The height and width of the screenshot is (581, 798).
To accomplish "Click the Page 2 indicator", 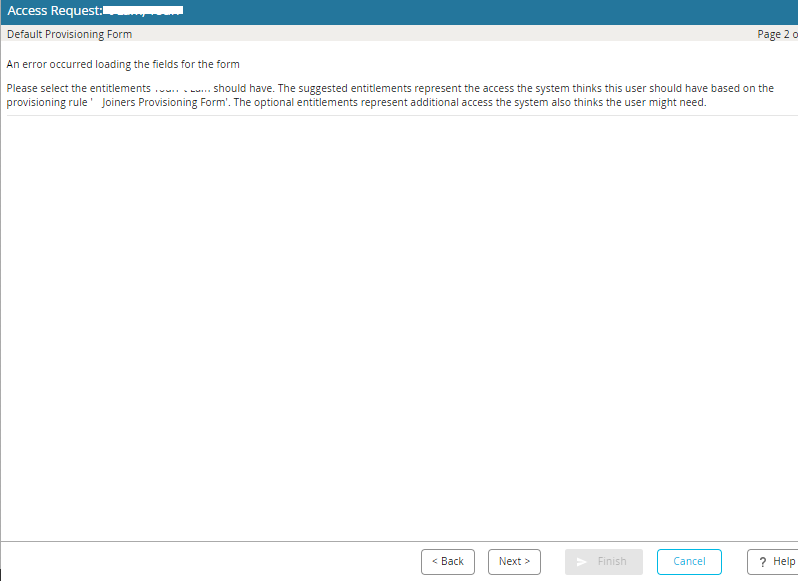I will [777, 34].
